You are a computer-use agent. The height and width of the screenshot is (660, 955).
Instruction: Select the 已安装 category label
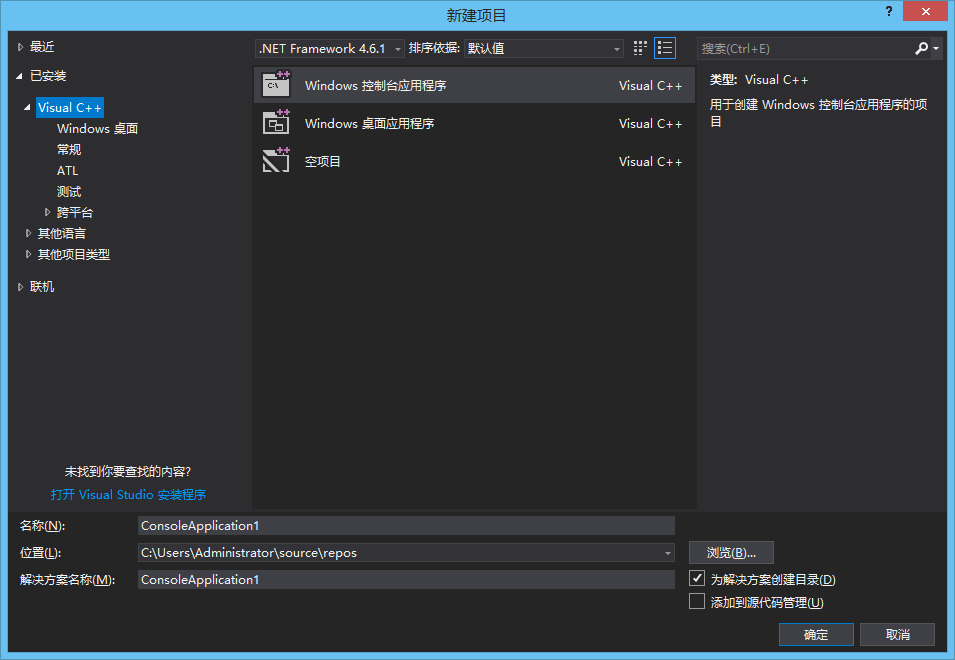(x=48, y=76)
